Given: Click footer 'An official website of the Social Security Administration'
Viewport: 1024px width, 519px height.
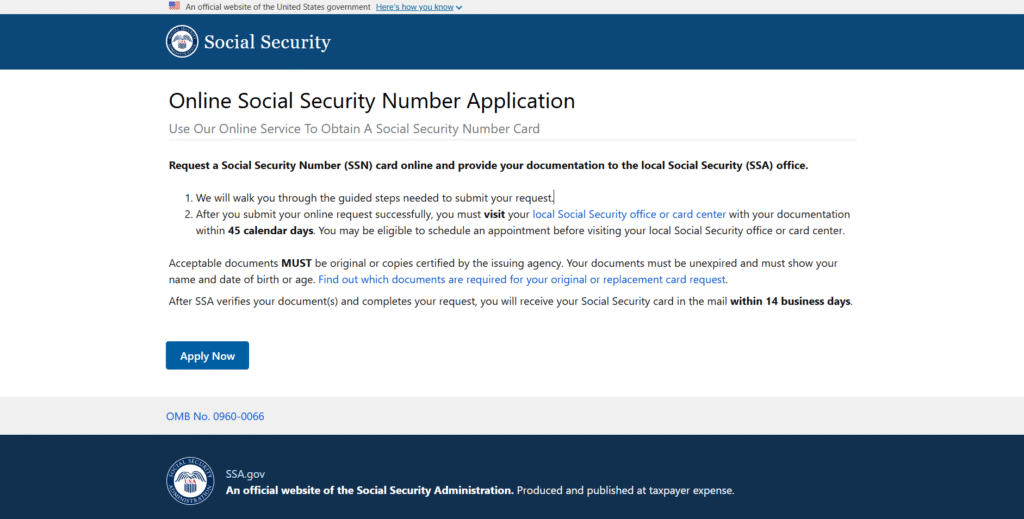Looking at the screenshot, I should coord(370,490).
